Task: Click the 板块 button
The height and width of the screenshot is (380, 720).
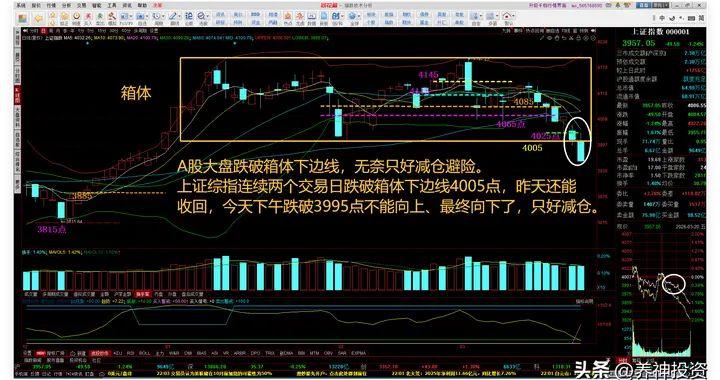Action: point(371,14)
